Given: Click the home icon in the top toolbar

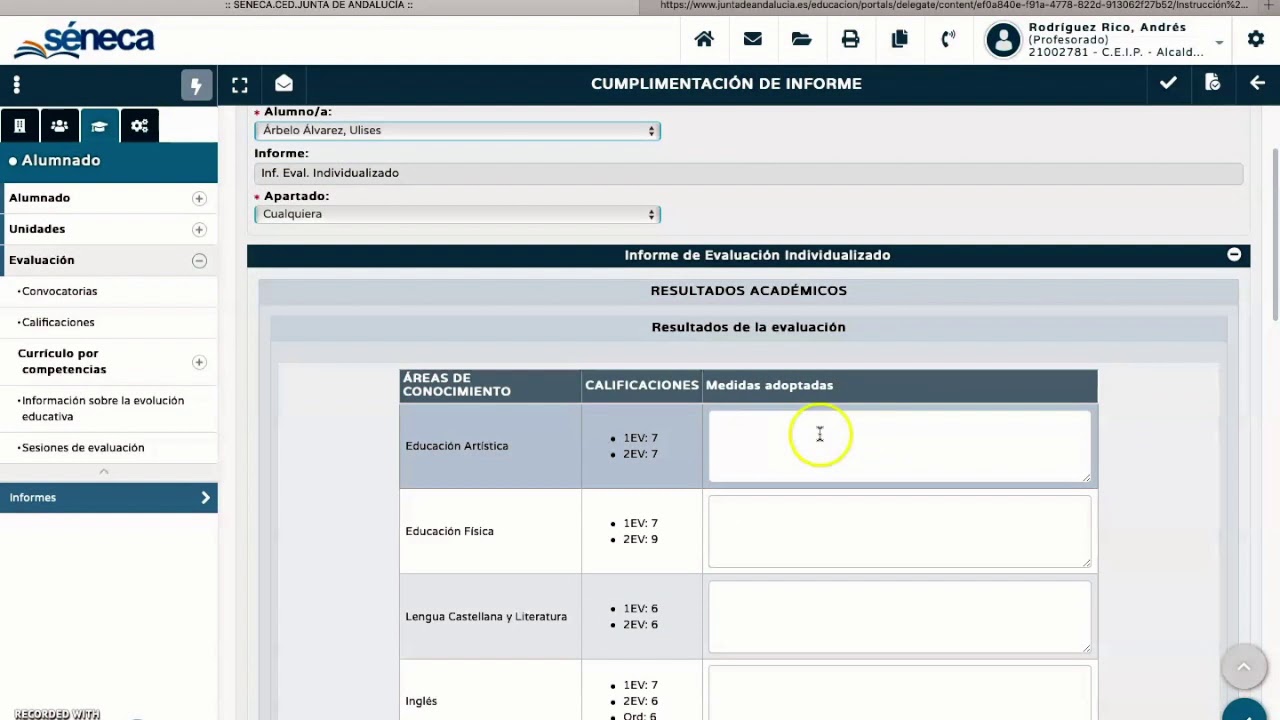Looking at the screenshot, I should pos(704,38).
